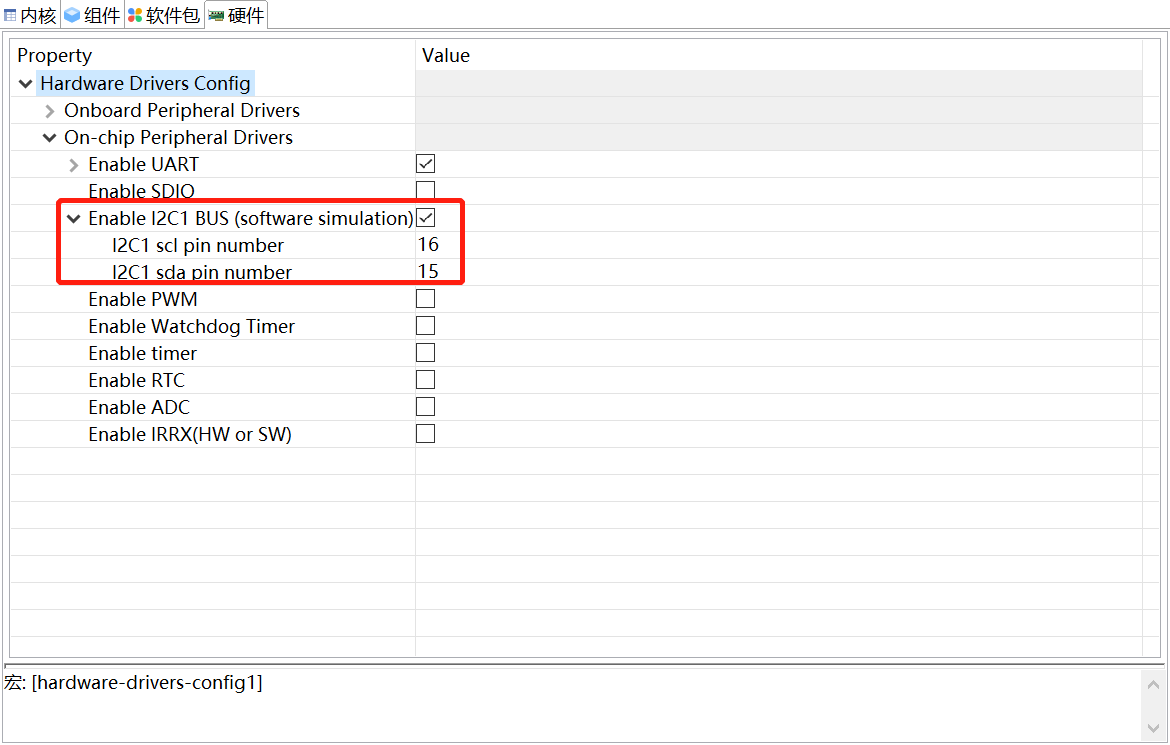Viewport: 1170px width, 745px height.
Task: Switch to the 软件包 tab
Action: [163, 15]
